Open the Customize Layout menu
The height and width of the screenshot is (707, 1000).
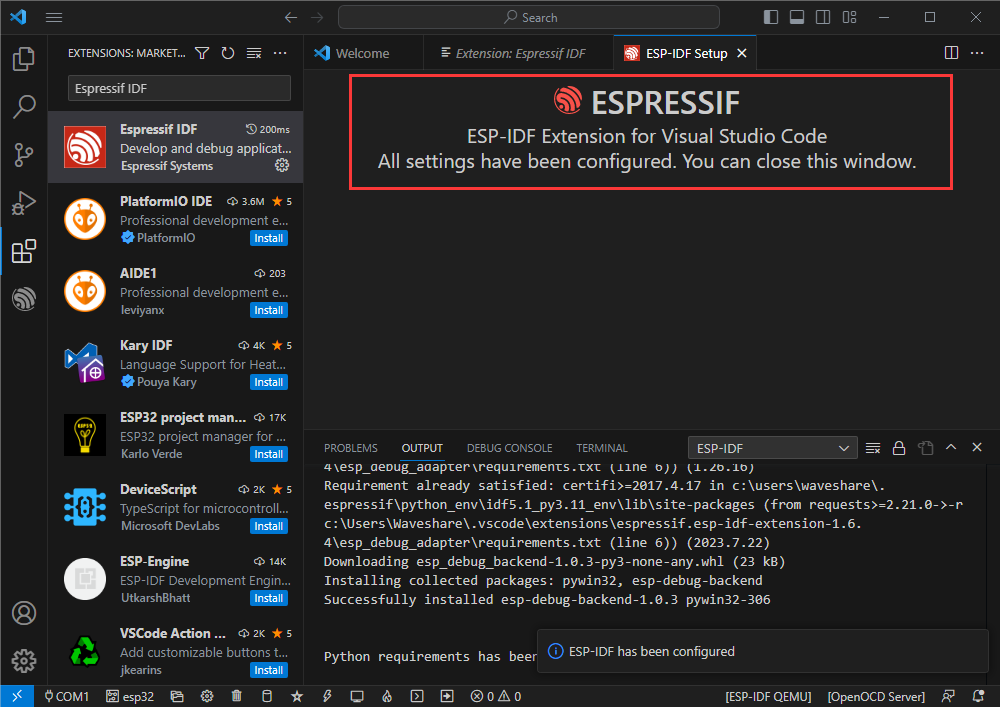pos(849,17)
